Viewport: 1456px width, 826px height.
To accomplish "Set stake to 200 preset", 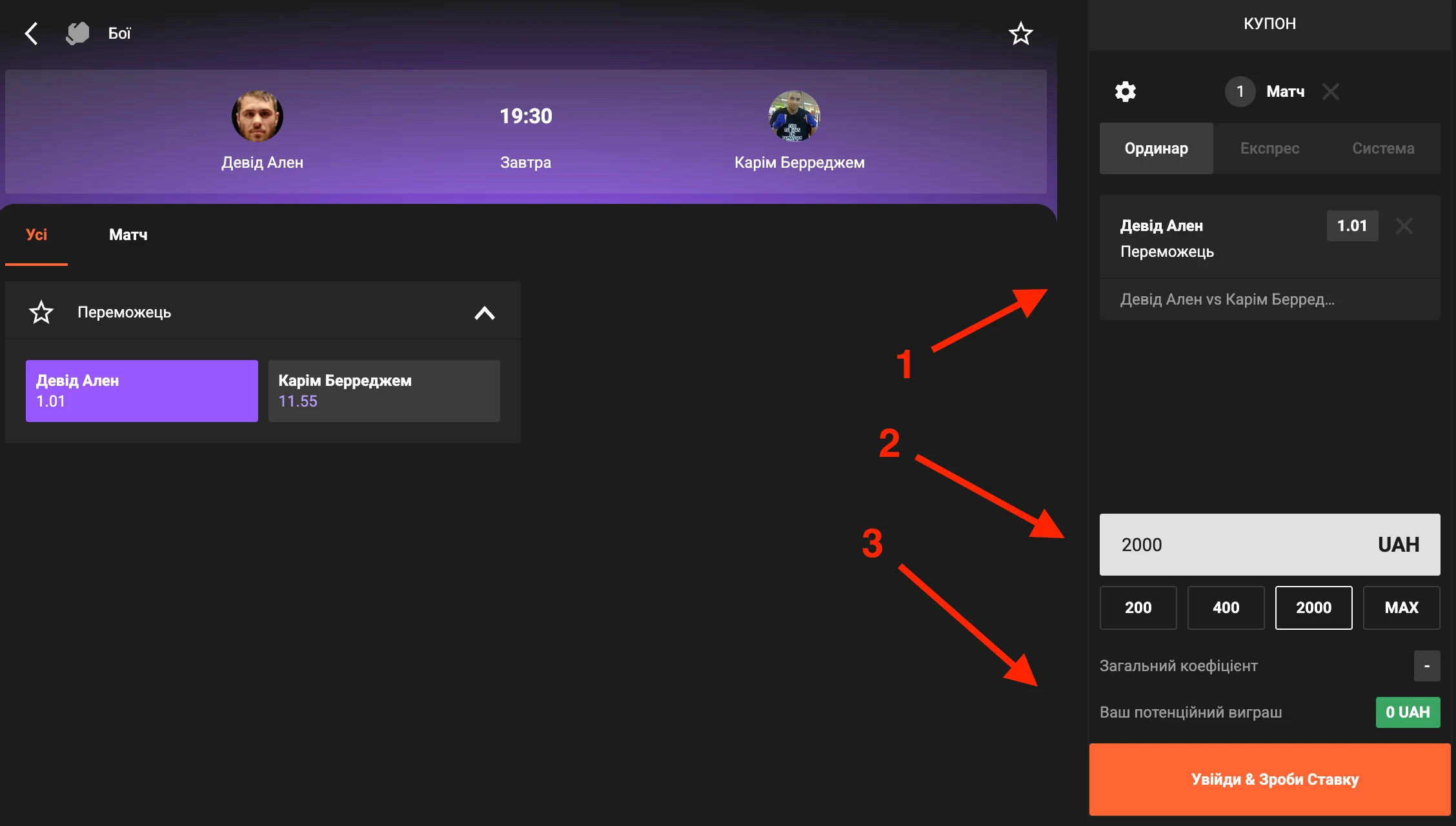I will pyautogui.click(x=1138, y=608).
